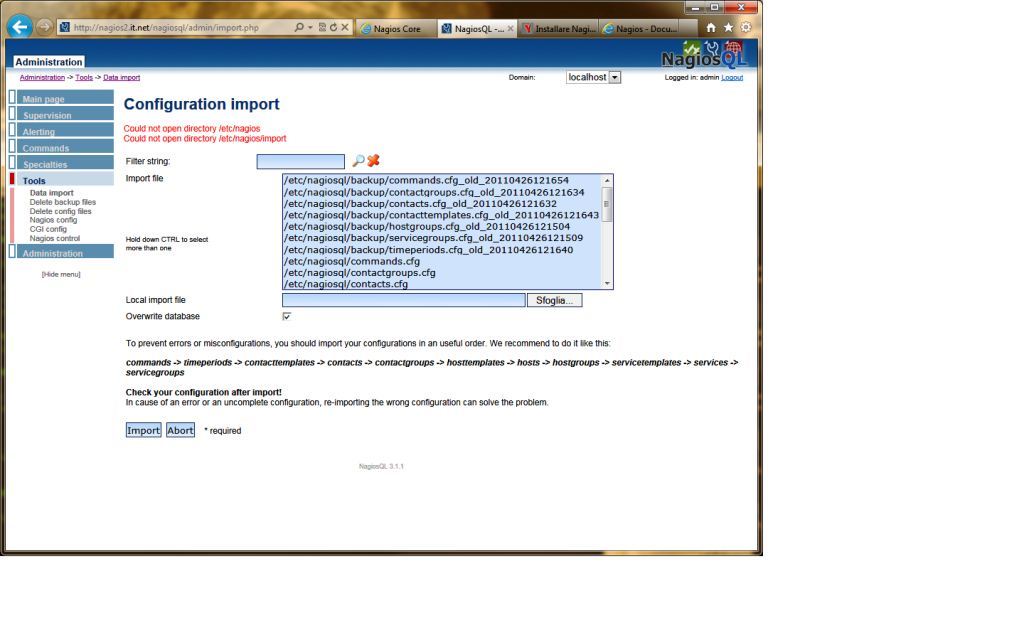This screenshot has width=1024, height=640.
Task: Open Nagios control submenu item
Action: pyautogui.click(x=54, y=238)
